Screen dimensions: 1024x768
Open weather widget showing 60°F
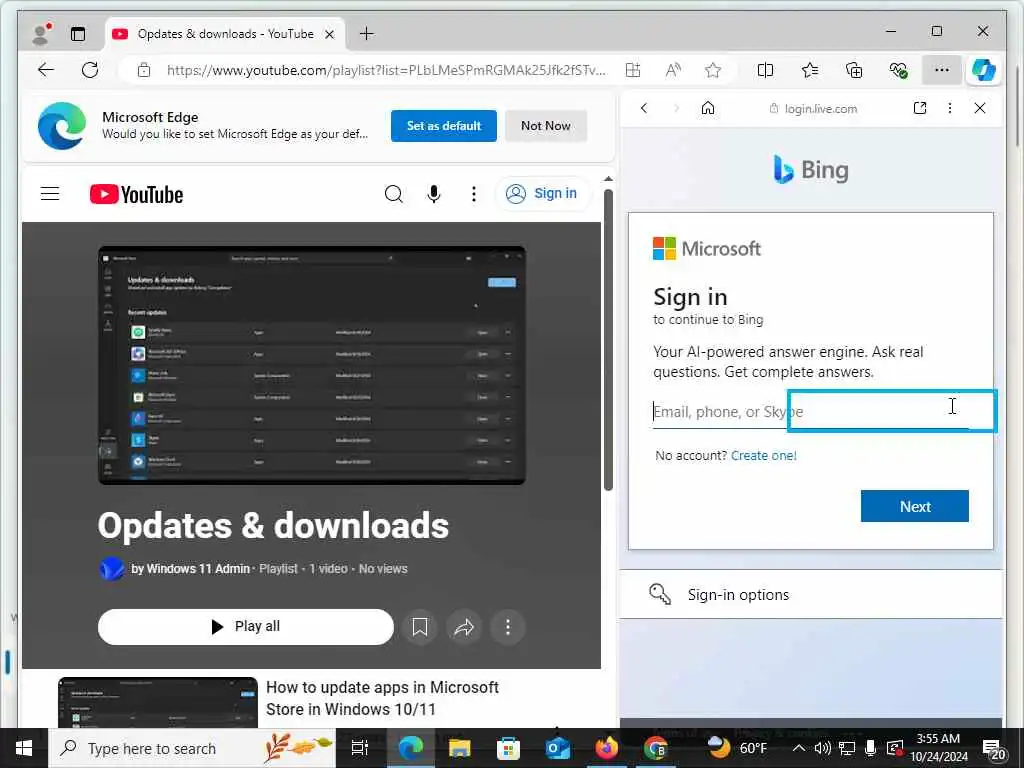pyautogui.click(x=739, y=748)
